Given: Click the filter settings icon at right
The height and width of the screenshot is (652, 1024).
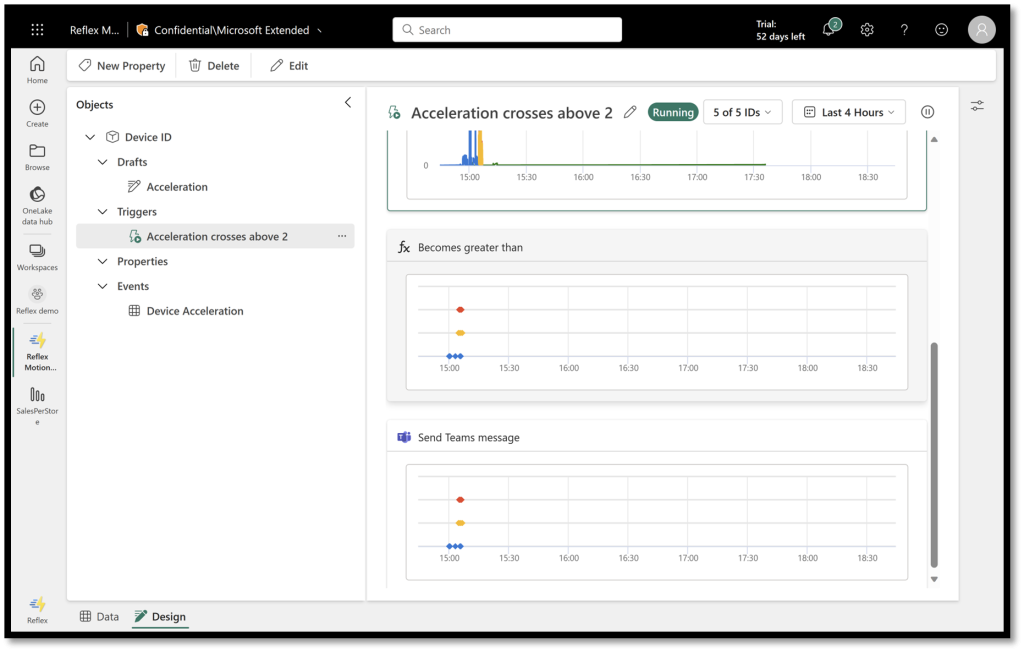Looking at the screenshot, I should (x=977, y=105).
